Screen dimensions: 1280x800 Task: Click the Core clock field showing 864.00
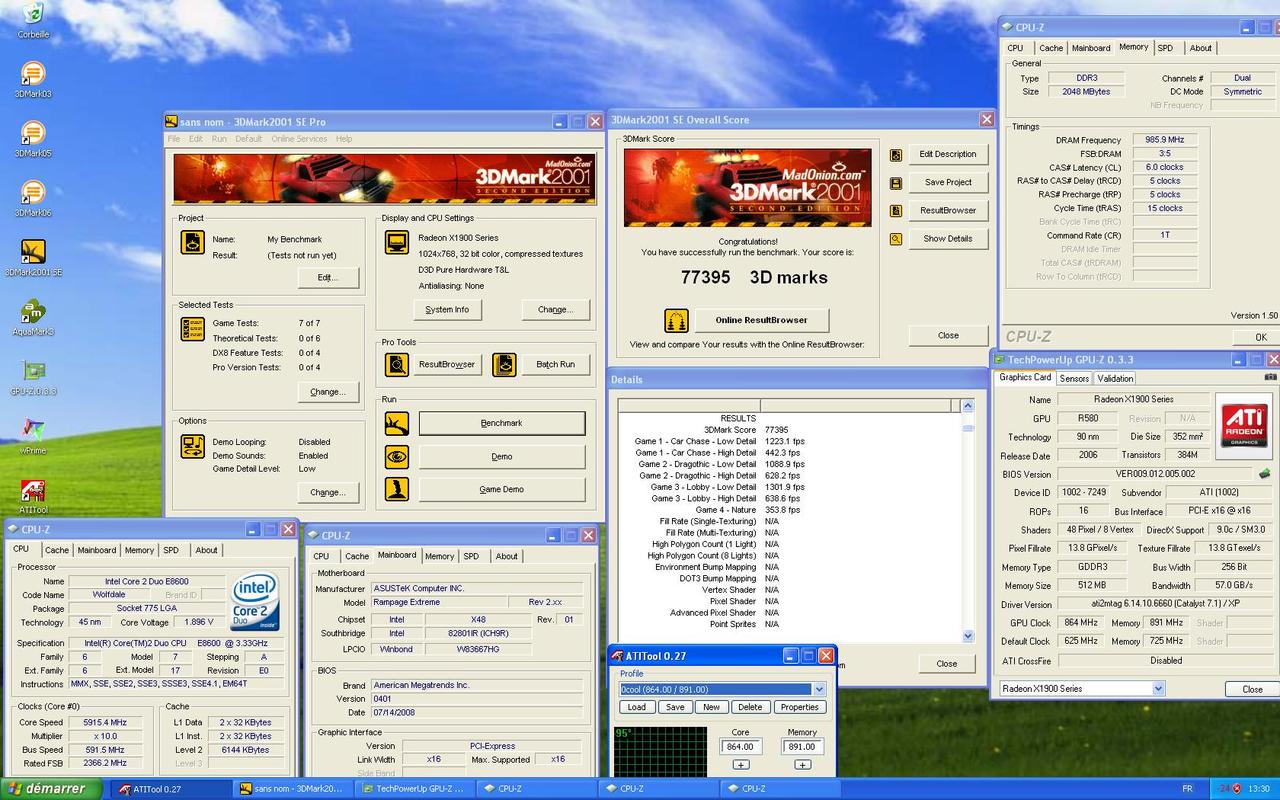(740, 746)
